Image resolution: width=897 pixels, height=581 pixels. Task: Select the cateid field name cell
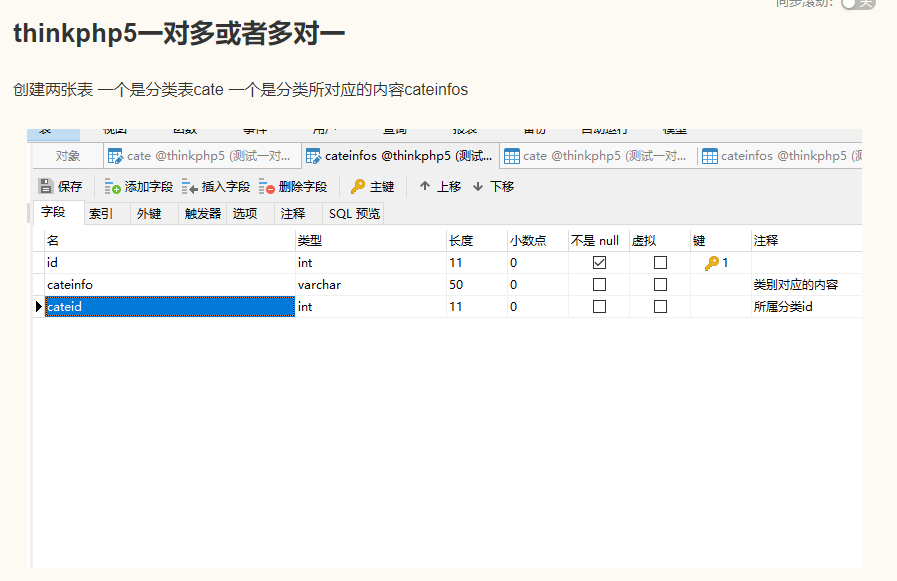170,307
